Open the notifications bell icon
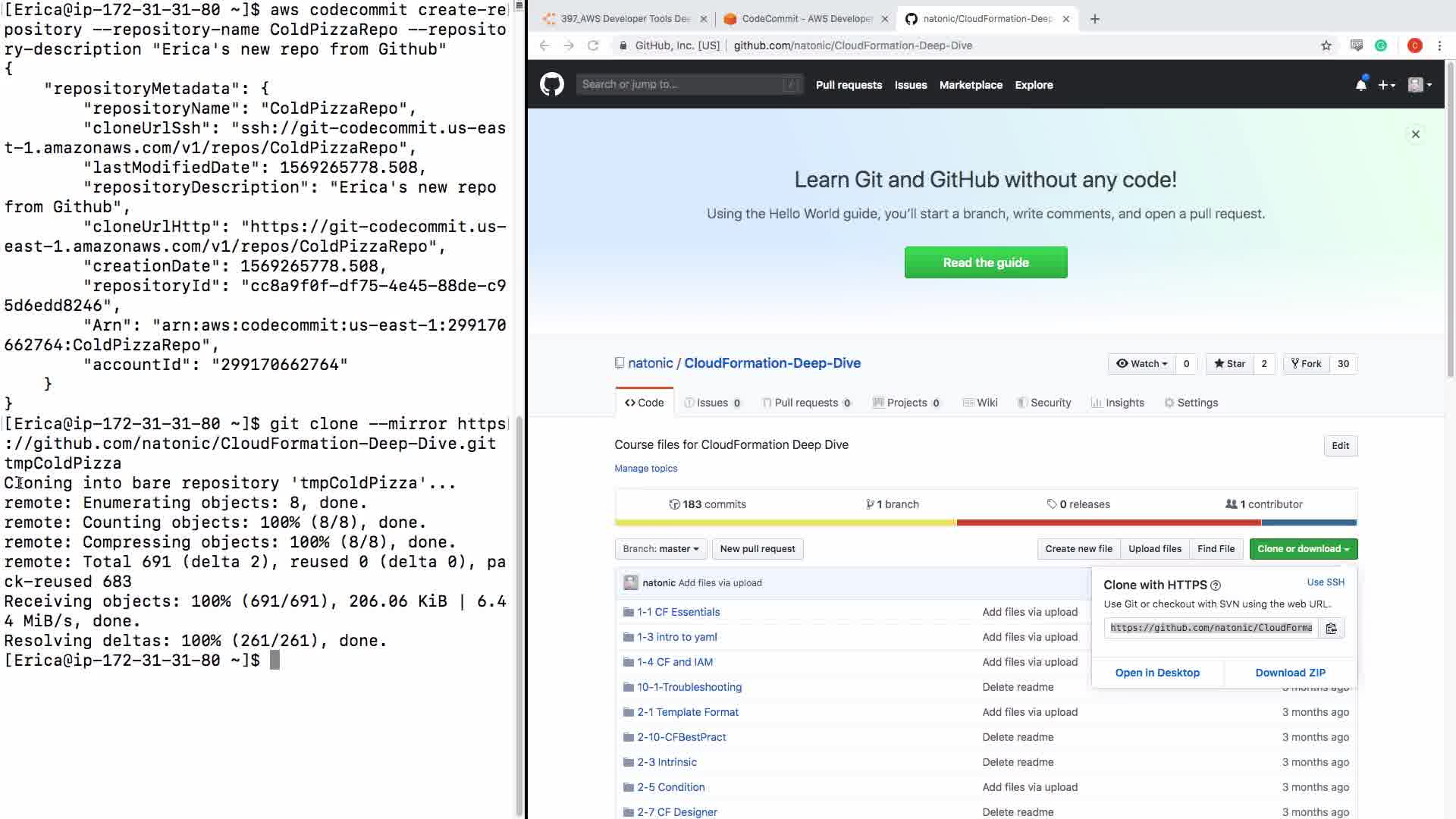Viewport: 1456px width, 819px height. point(1360,85)
